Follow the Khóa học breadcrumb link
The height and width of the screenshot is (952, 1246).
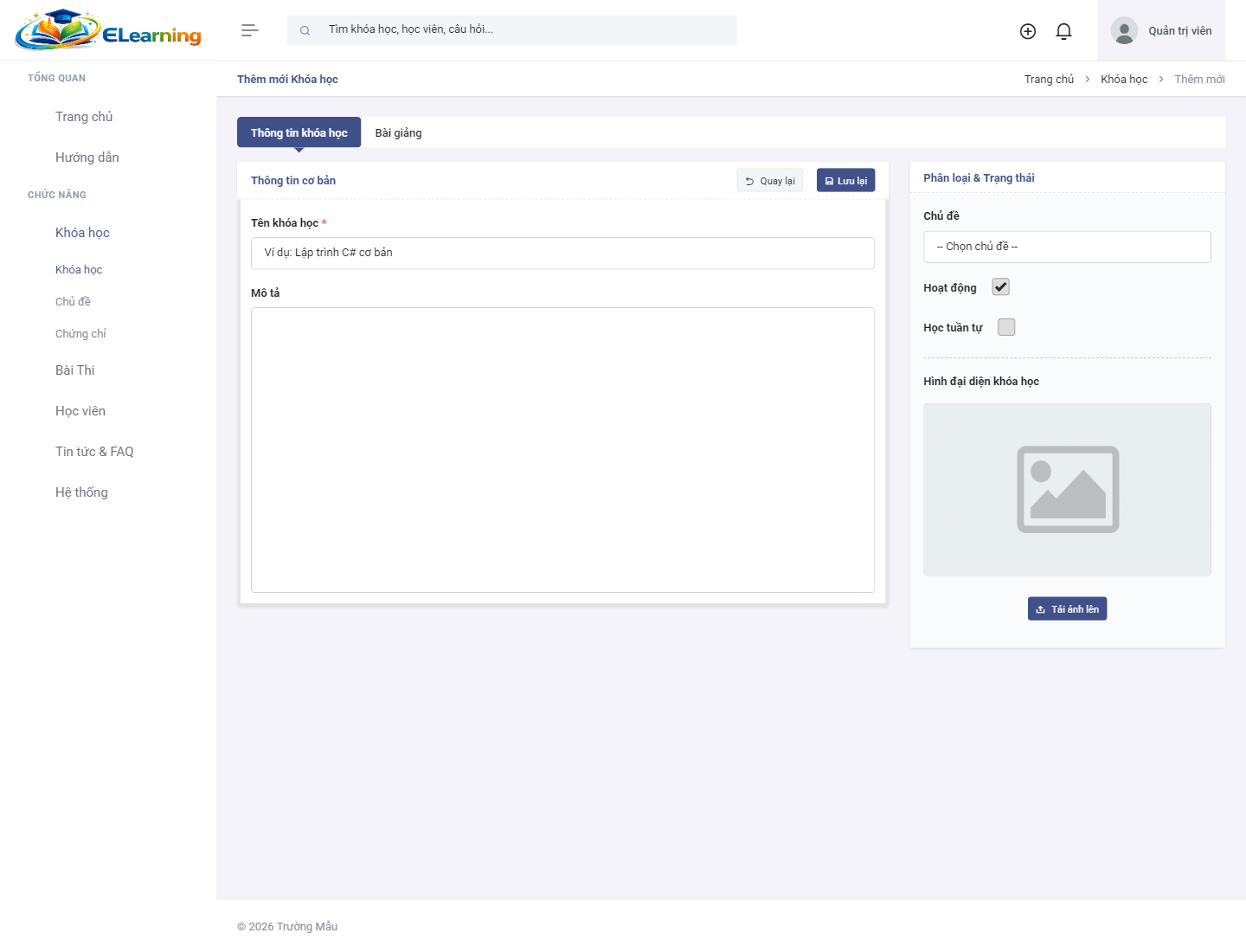click(x=1124, y=80)
